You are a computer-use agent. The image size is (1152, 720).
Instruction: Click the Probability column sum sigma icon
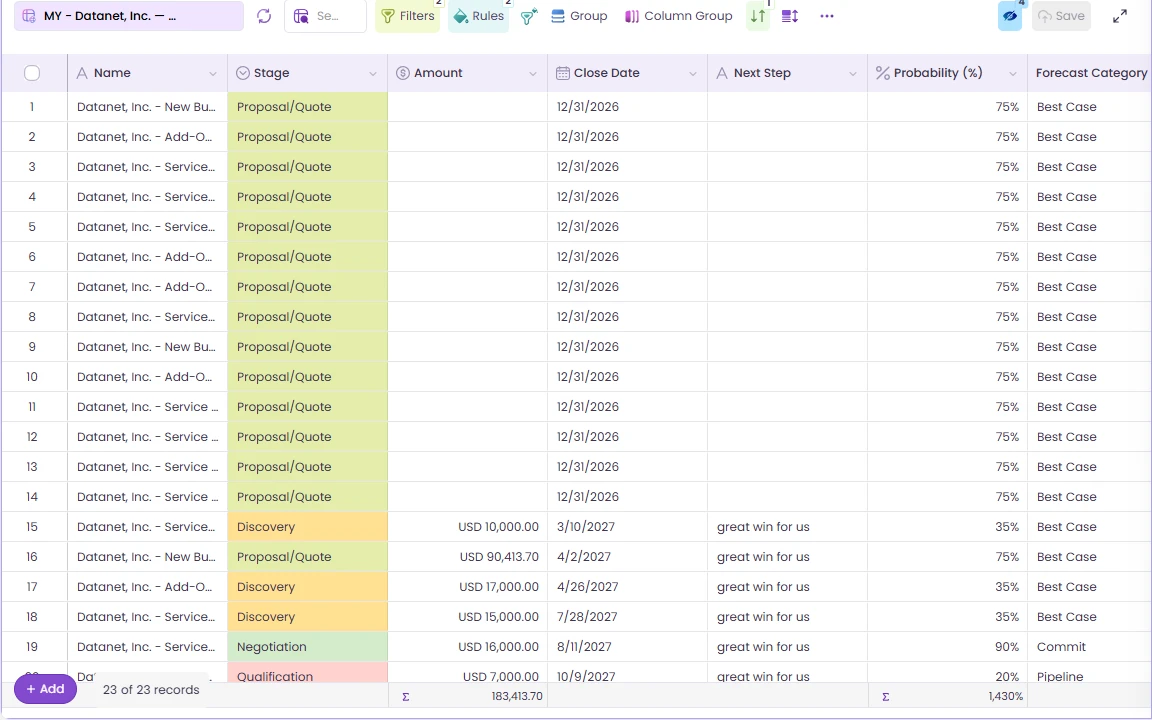(885, 696)
